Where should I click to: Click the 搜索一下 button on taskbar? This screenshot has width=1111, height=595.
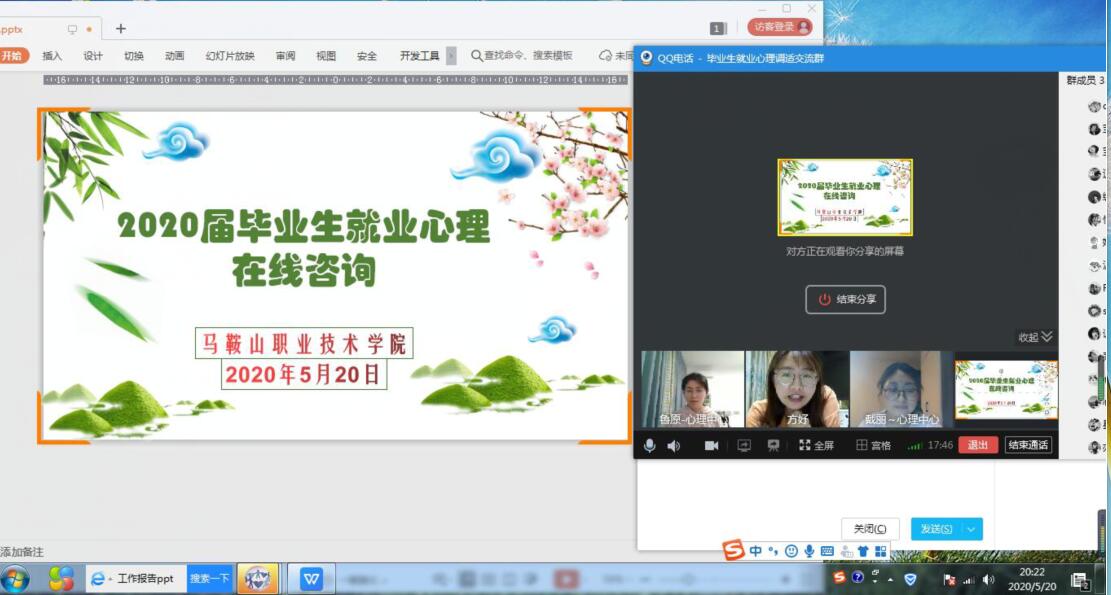pos(210,579)
